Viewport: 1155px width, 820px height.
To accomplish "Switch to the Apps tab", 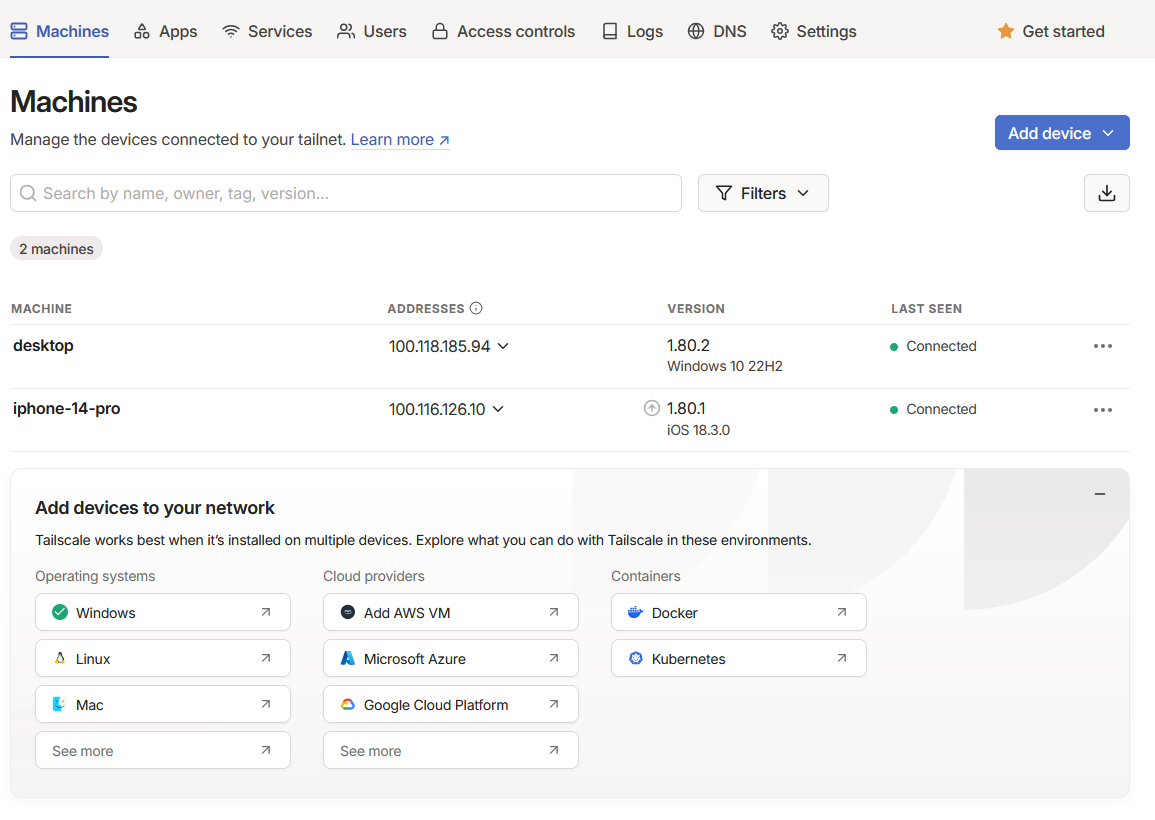I will click(165, 31).
